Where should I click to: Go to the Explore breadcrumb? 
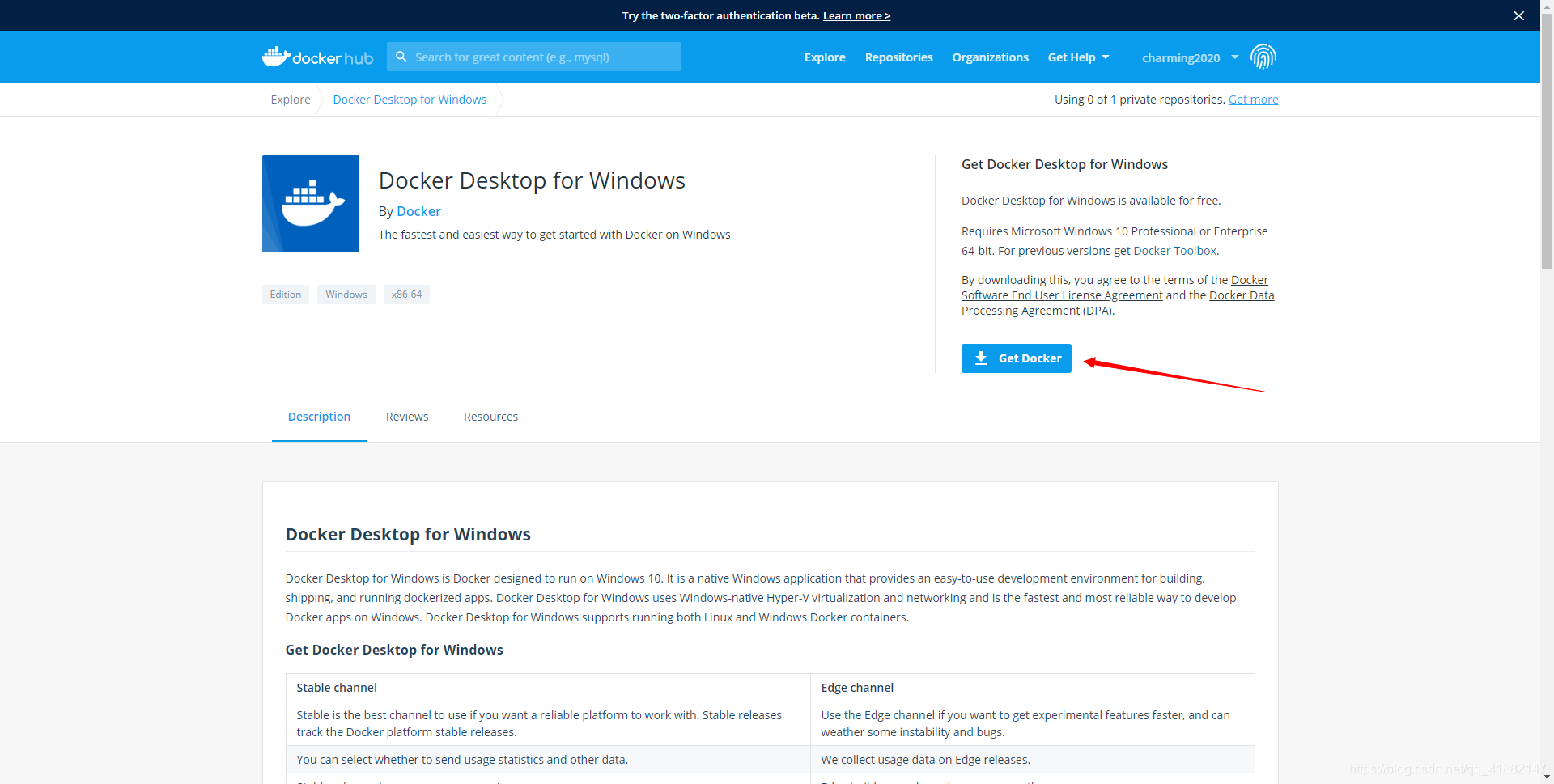291,100
